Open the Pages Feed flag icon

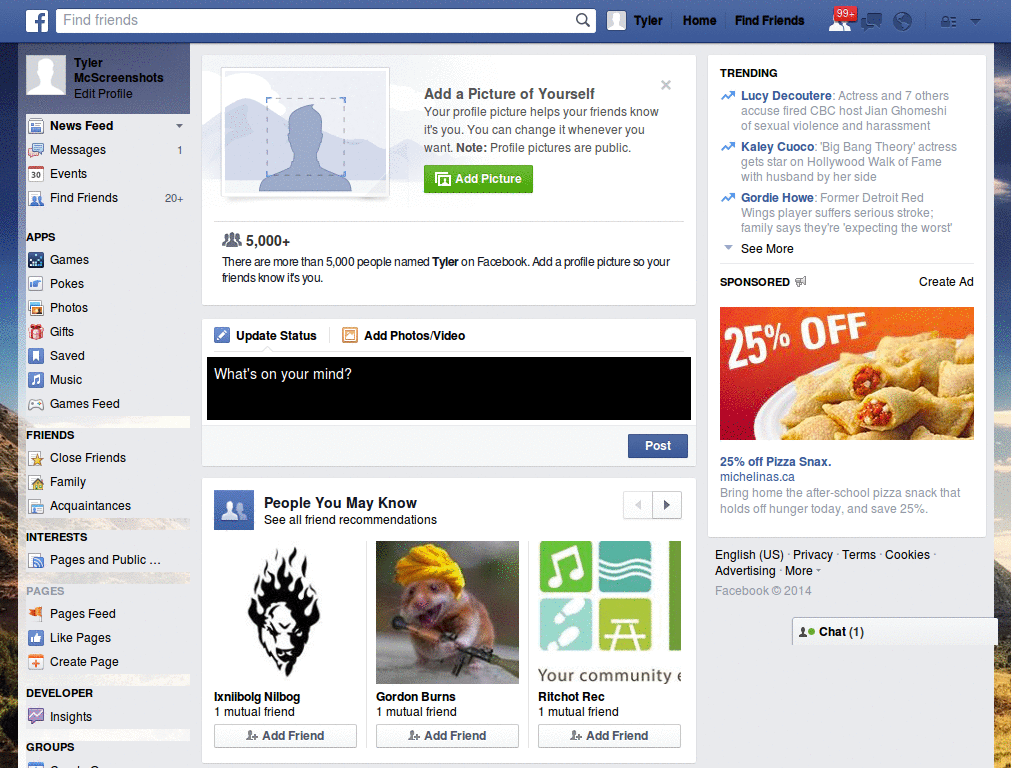click(x=36, y=614)
